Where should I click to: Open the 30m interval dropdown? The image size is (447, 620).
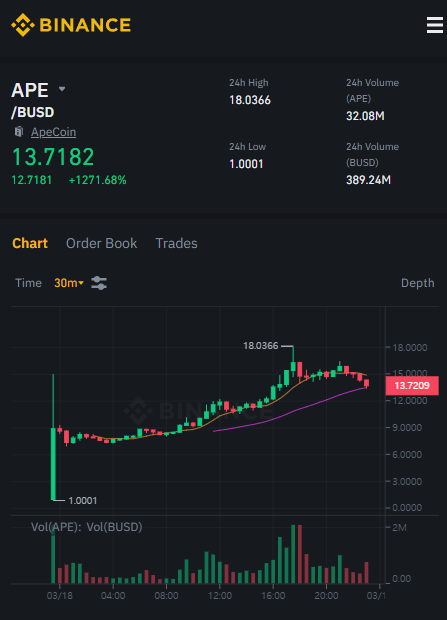pyautogui.click(x=69, y=283)
